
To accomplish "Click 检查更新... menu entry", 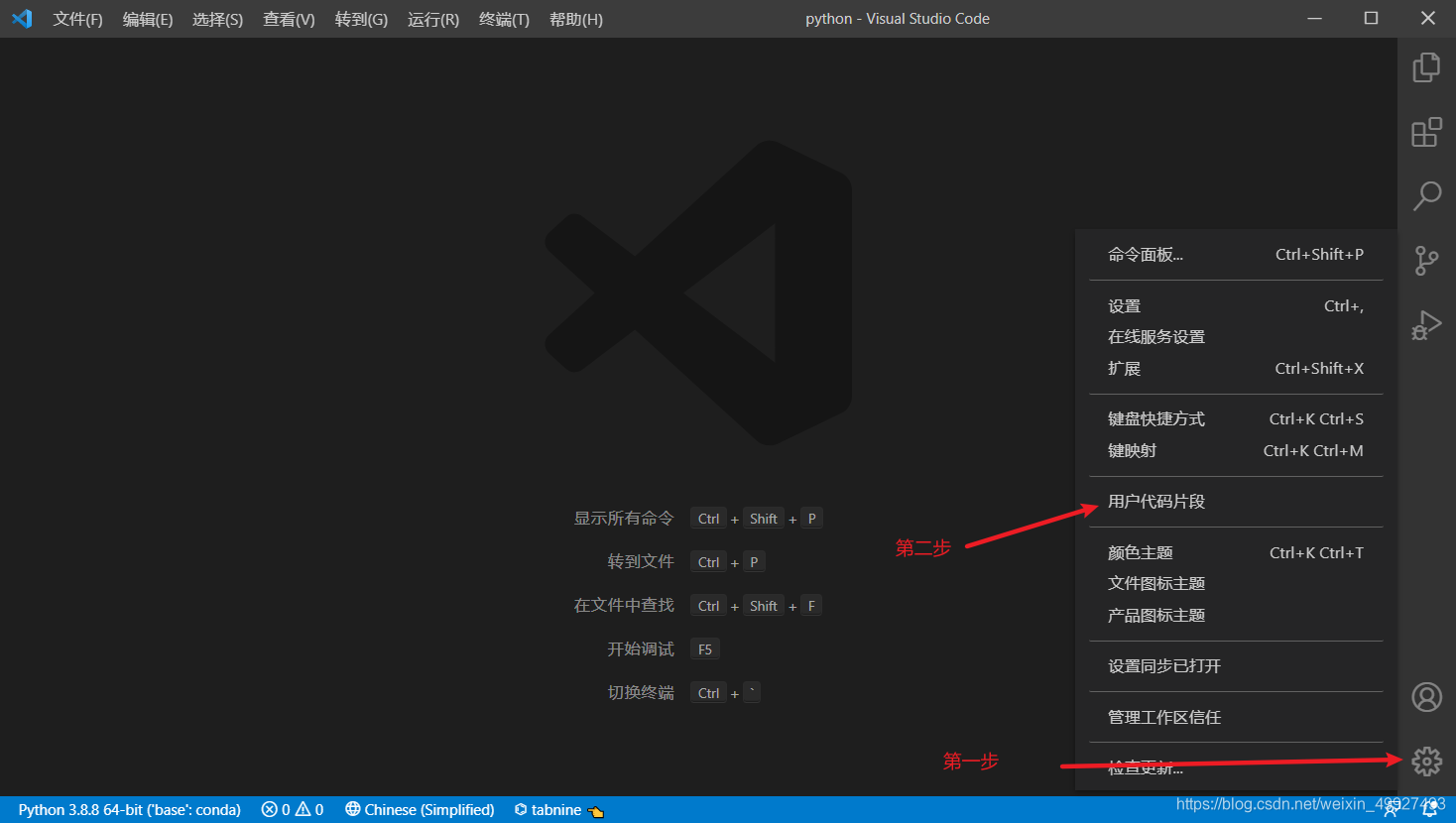I will 1236,768.
